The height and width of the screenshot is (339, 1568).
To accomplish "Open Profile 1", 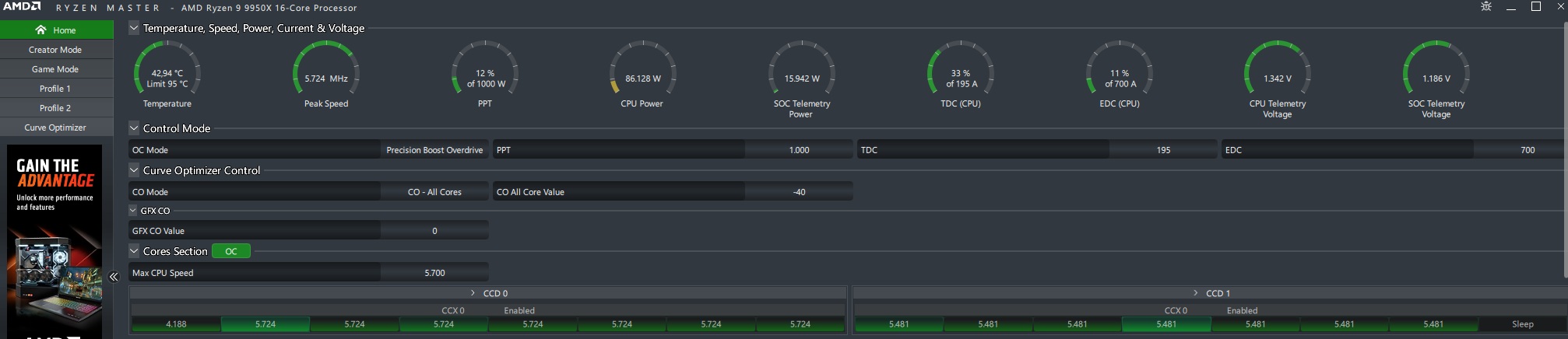I will pyautogui.click(x=57, y=88).
